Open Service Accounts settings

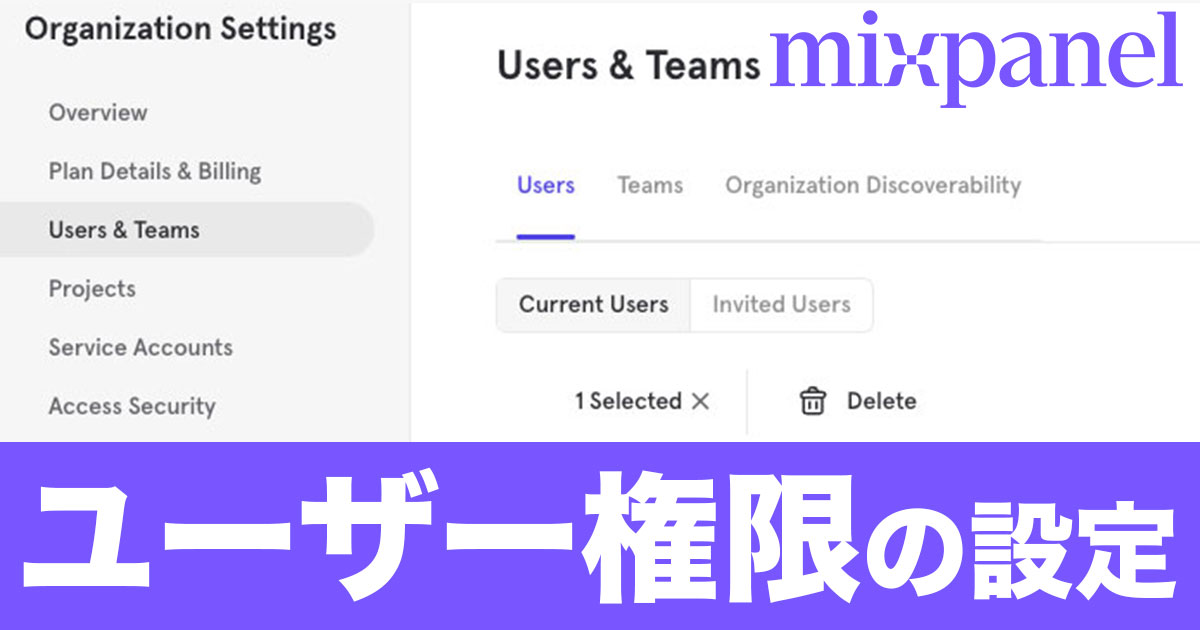[140, 347]
